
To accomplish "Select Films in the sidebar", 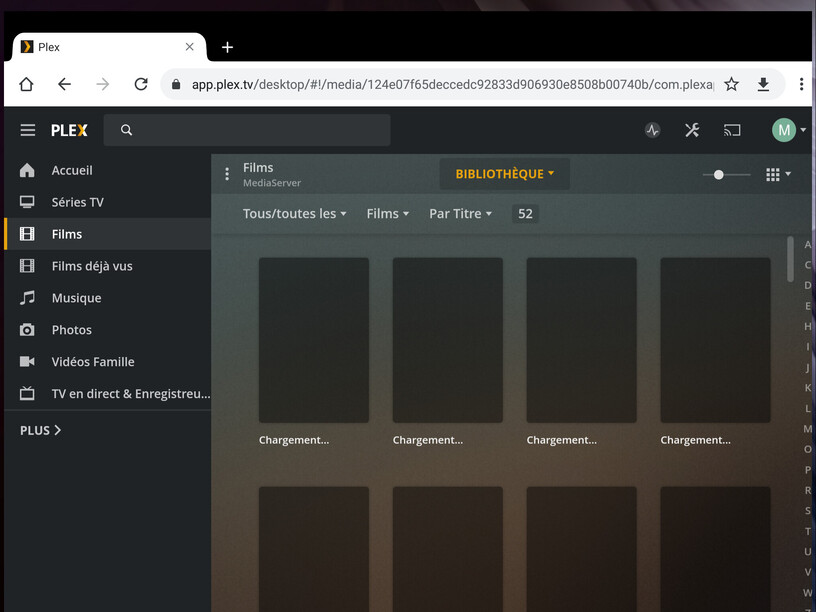I will click(x=108, y=234).
